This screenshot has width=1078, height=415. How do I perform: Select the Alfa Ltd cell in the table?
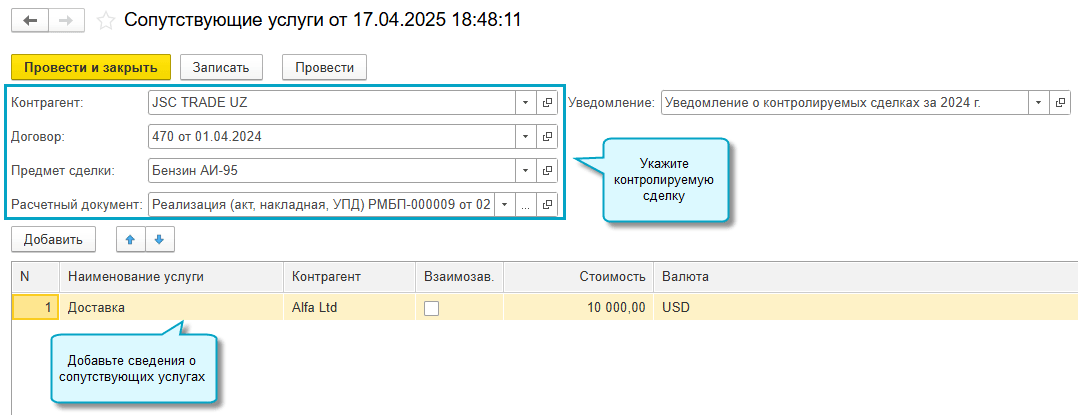point(349,308)
